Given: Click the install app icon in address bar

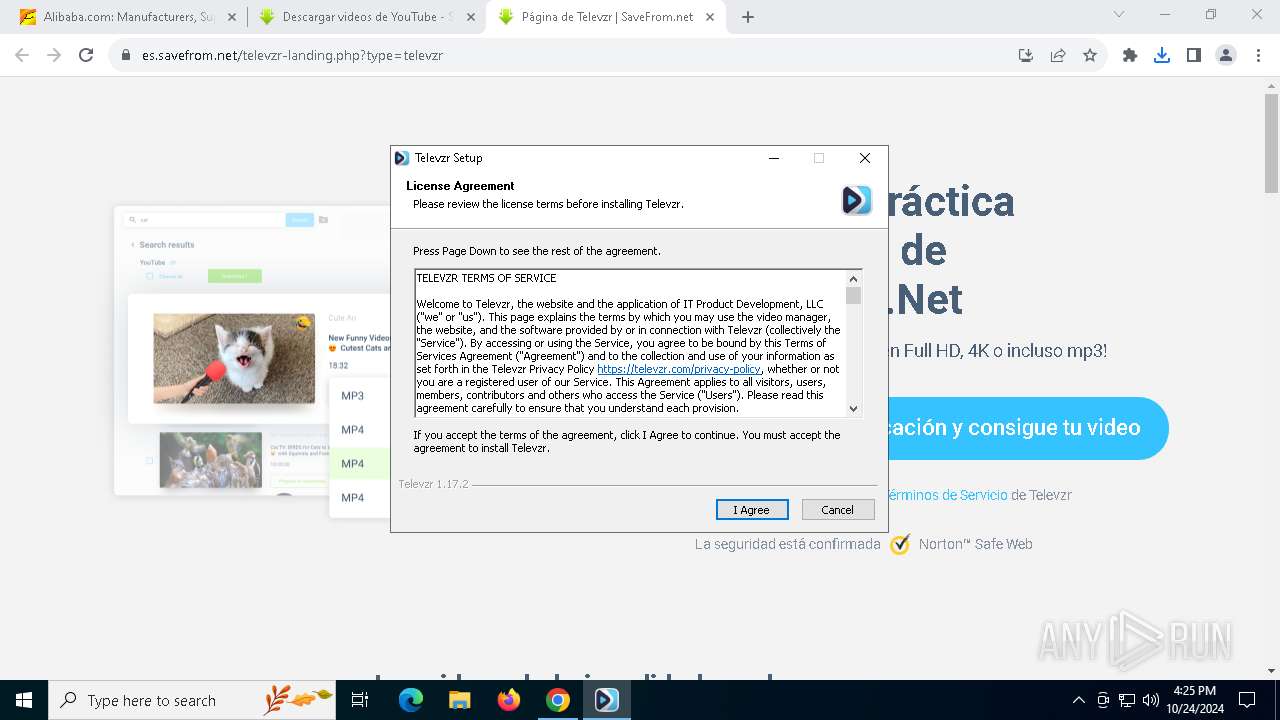Looking at the screenshot, I should tap(1026, 55).
